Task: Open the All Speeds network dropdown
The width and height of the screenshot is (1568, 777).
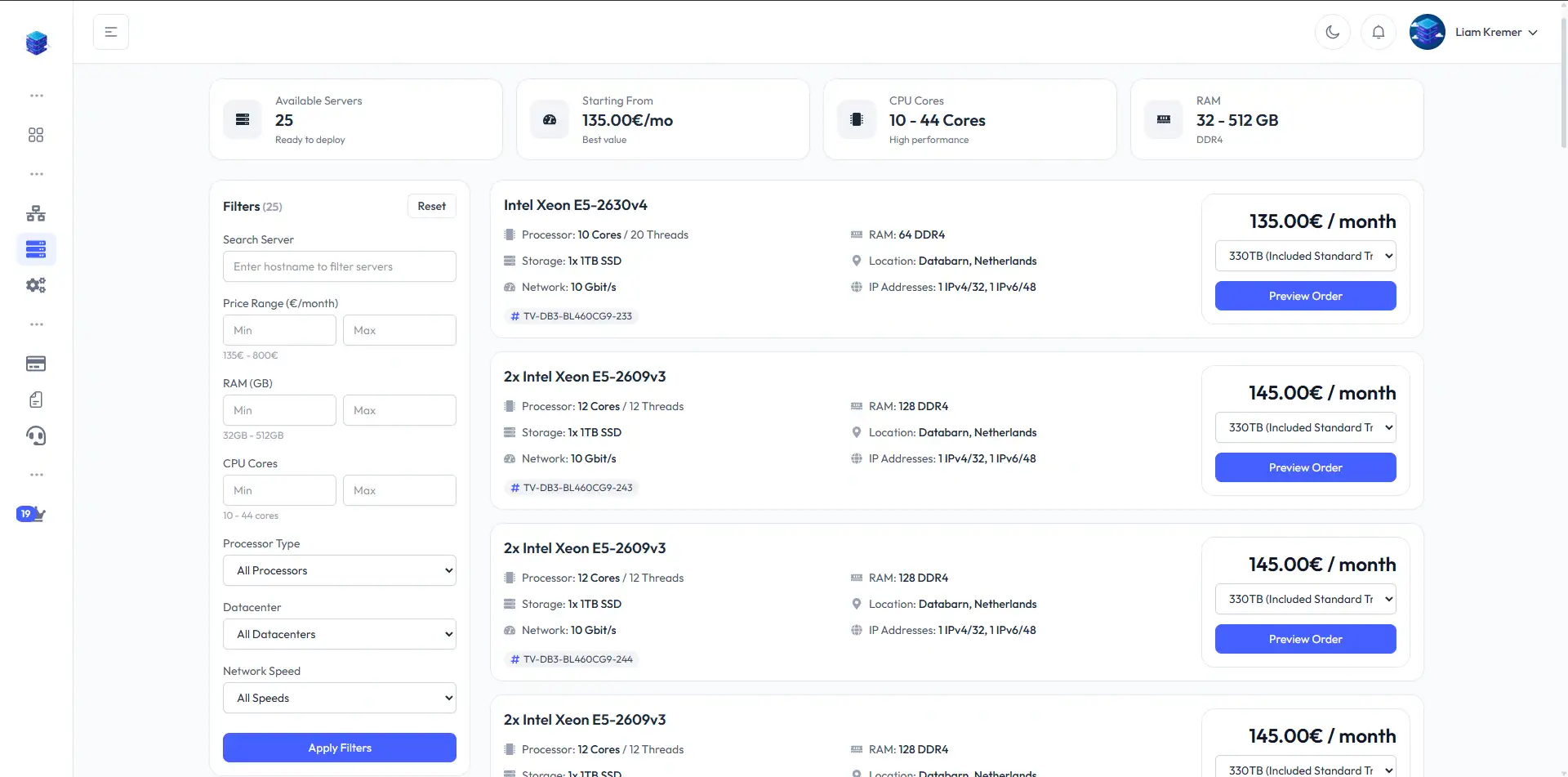Action: click(x=339, y=697)
